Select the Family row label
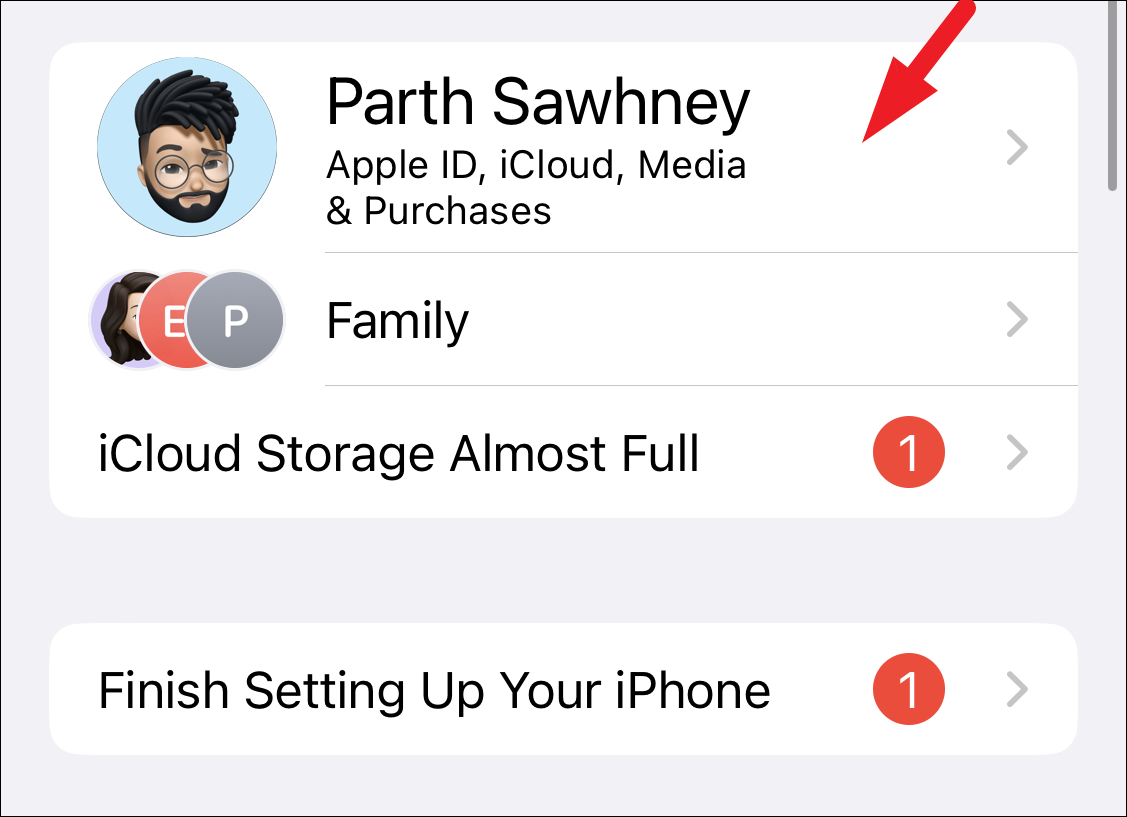 click(x=397, y=321)
